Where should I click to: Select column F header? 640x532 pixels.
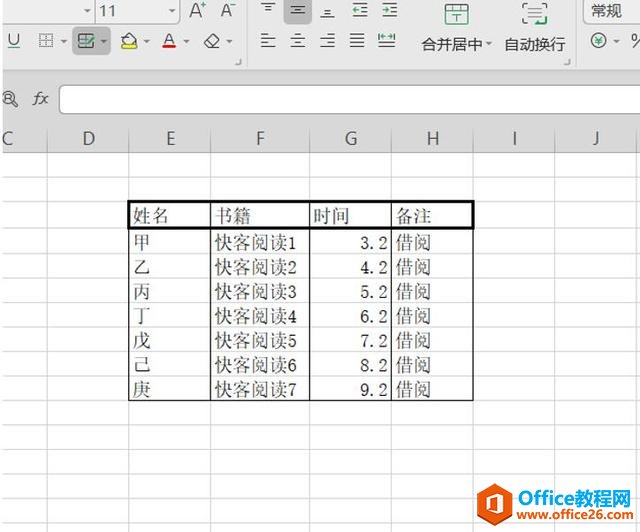[x=260, y=139]
